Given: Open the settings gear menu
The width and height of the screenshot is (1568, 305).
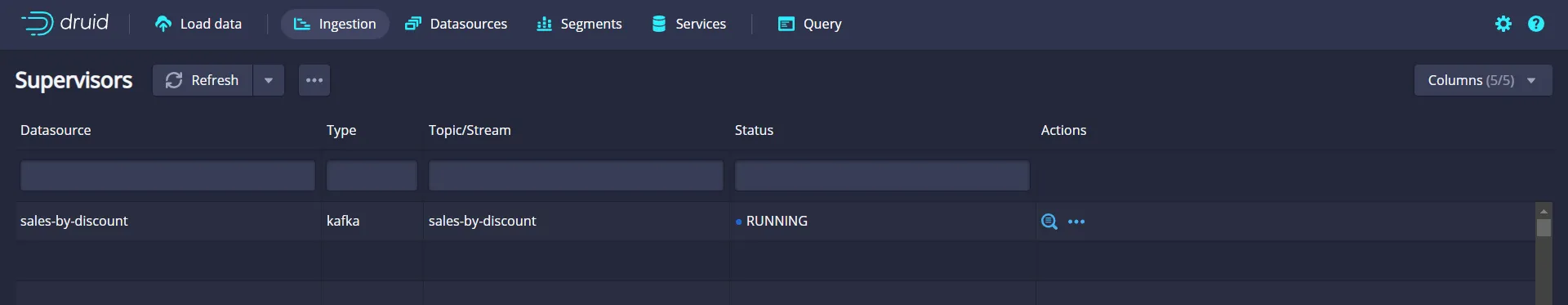Looking at the screenshot, I should (x=1503, y=24).
